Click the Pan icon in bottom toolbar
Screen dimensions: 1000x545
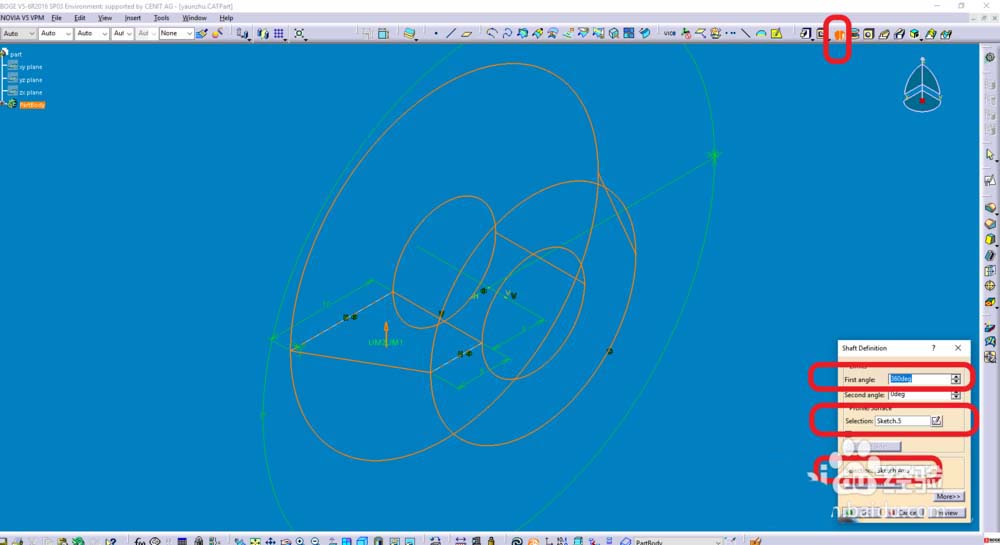[x=270, y=541]
